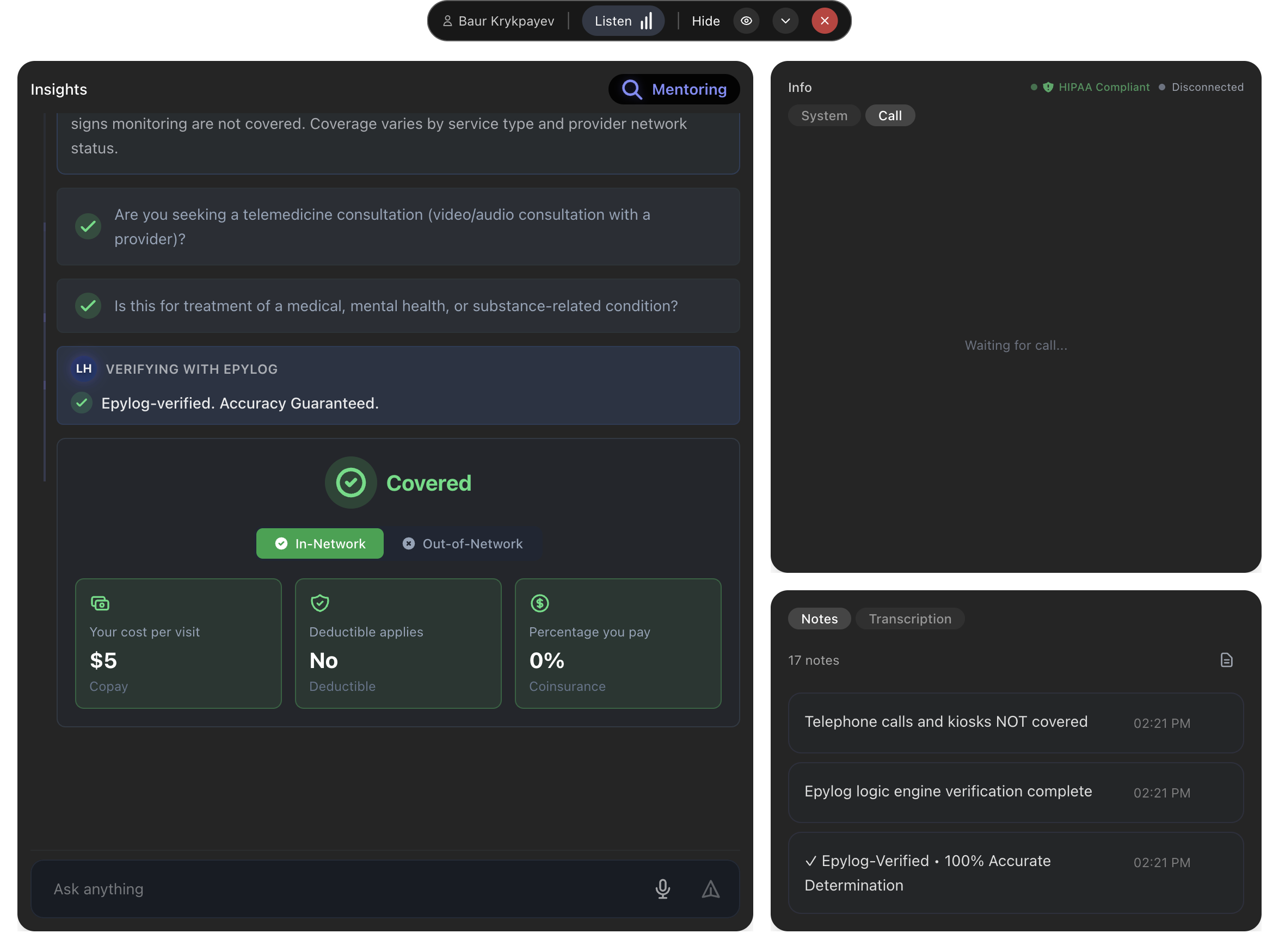Click the HIPAA Compliant shield badge
1279x952 pixels.
[x=1048, y=87]
